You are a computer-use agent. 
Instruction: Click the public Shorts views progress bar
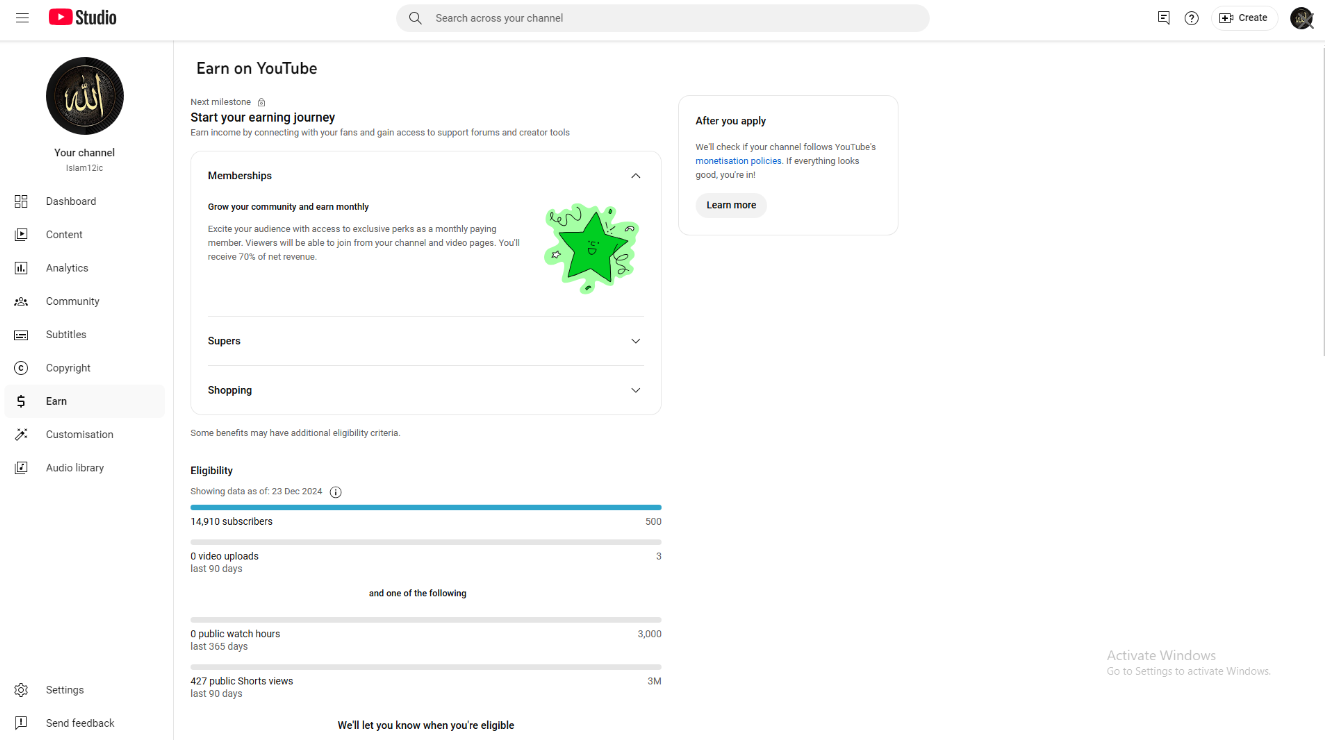click(426, 667)
